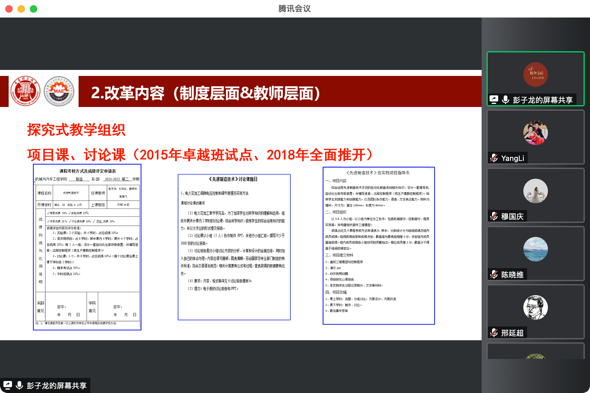590x393 pixels.
Task: Click muted microphone icon next to 陈晓维
Action: [494, 274]
